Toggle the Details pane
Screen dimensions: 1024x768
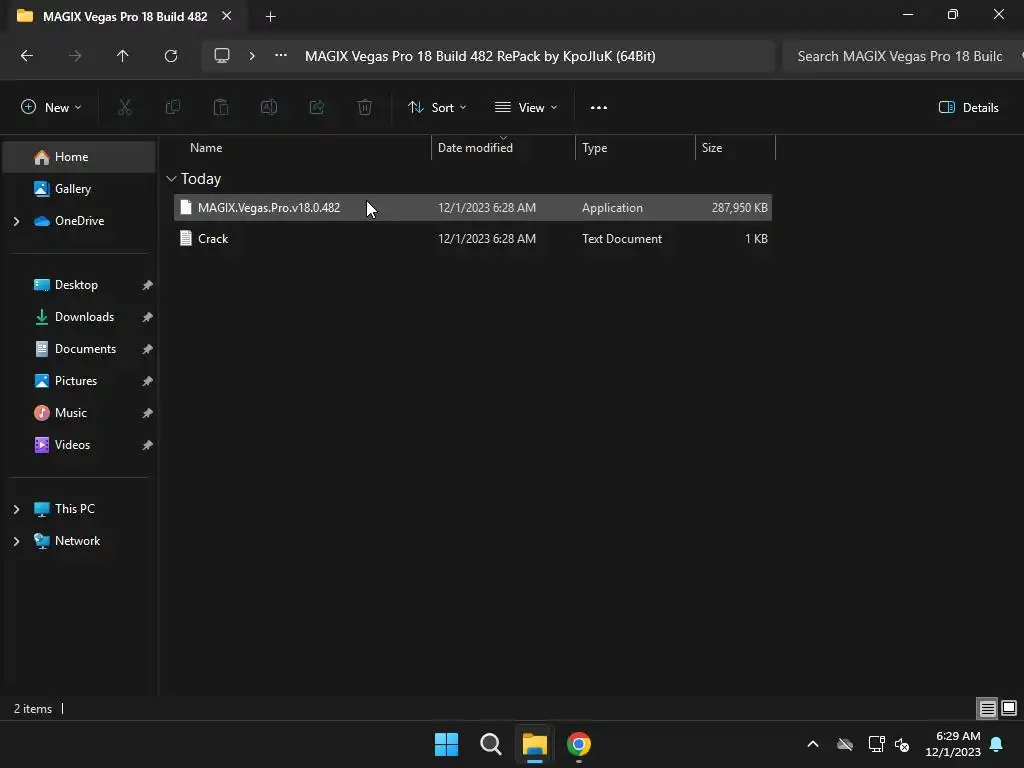point(968,108)
